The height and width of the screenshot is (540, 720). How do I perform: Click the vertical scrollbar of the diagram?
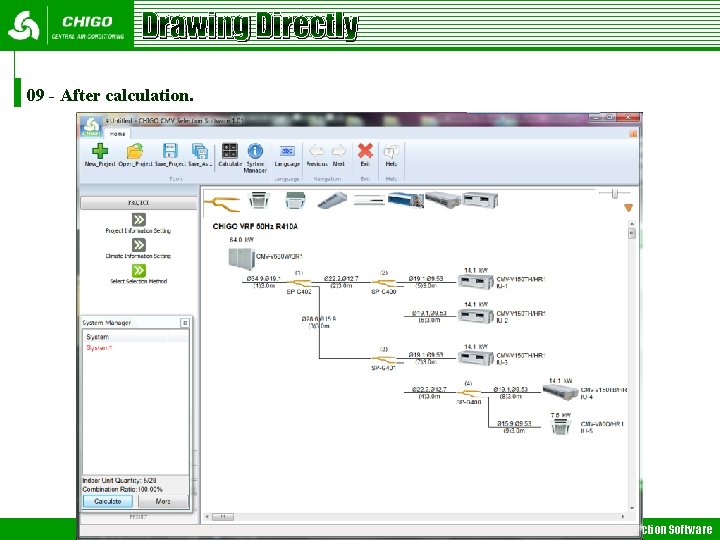632,366
